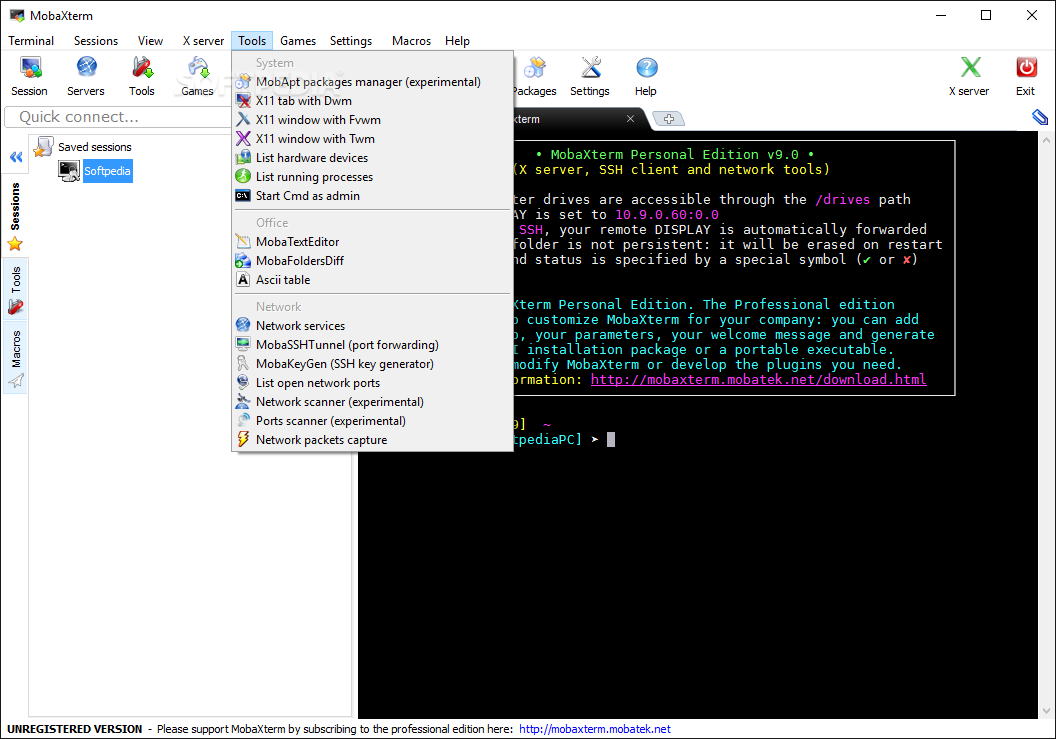Open the Servers toolbar icon

(x=86, y=76)
